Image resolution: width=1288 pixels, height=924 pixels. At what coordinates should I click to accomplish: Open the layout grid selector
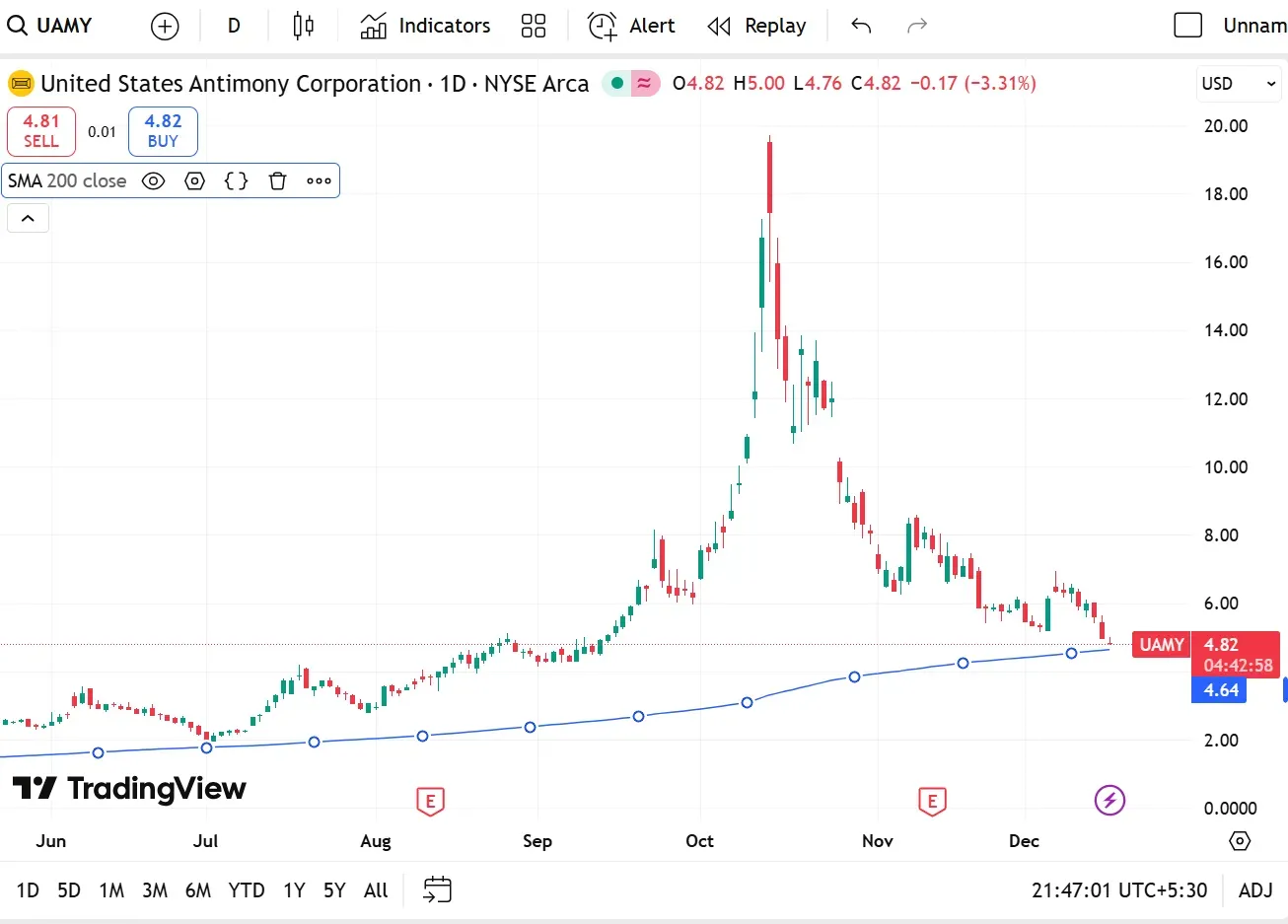[x=534, y=26]
